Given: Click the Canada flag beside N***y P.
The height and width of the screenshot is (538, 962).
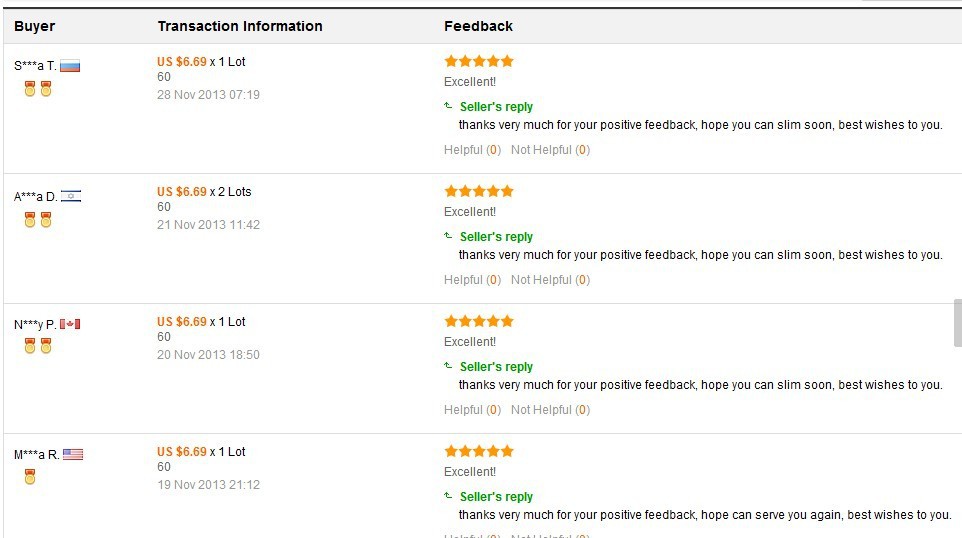Looking at the screenshot, I should pos(70,324).
